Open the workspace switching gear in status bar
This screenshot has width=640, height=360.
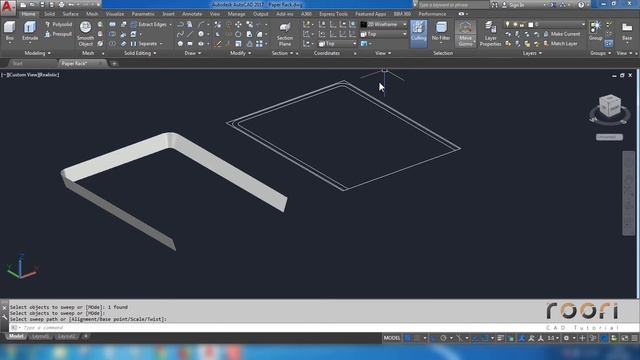(566, 338)
